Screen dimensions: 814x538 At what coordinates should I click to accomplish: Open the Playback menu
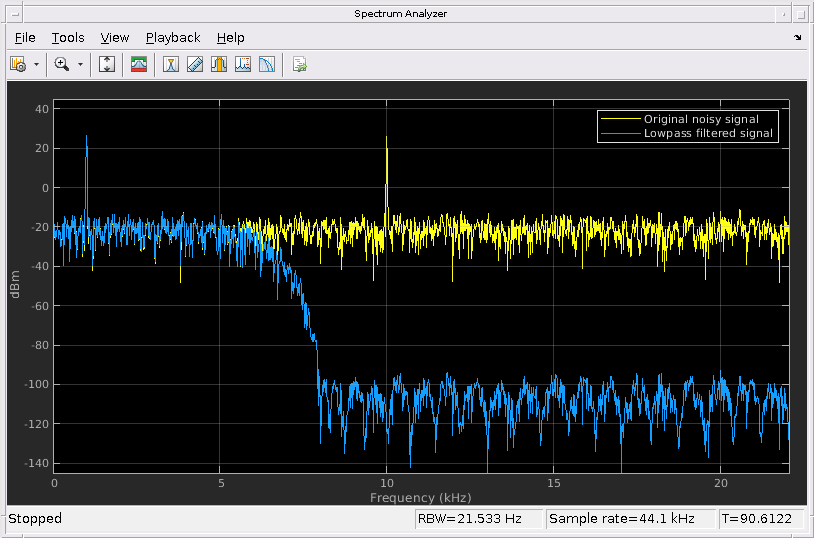coord(173,38)
